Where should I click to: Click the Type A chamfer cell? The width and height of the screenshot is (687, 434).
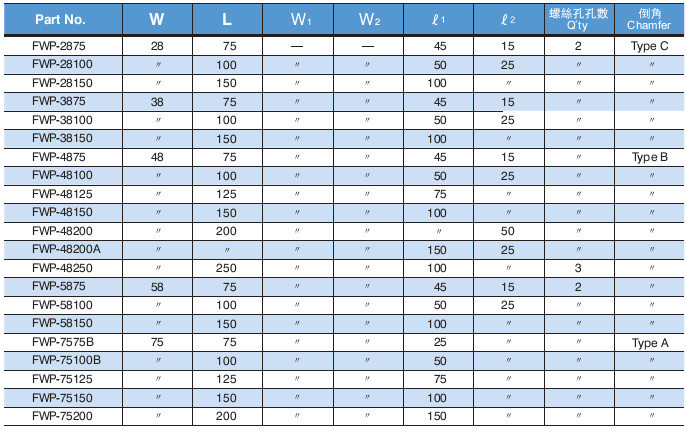649,342
